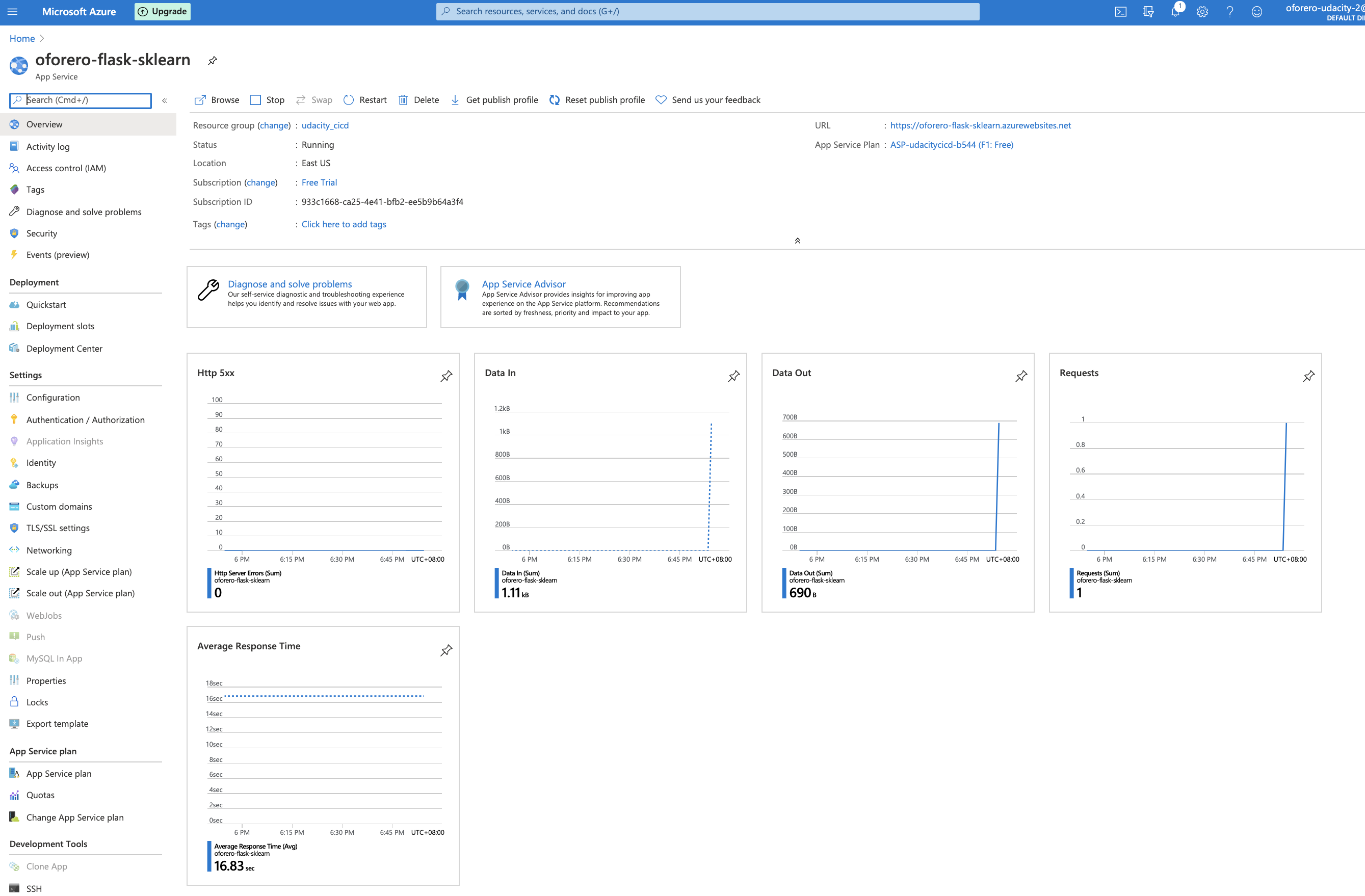Image resolution: width=1365 pixels, height=896 pixels.
Task: Click the Restart app icon
Action: click(x=348, y=100)
